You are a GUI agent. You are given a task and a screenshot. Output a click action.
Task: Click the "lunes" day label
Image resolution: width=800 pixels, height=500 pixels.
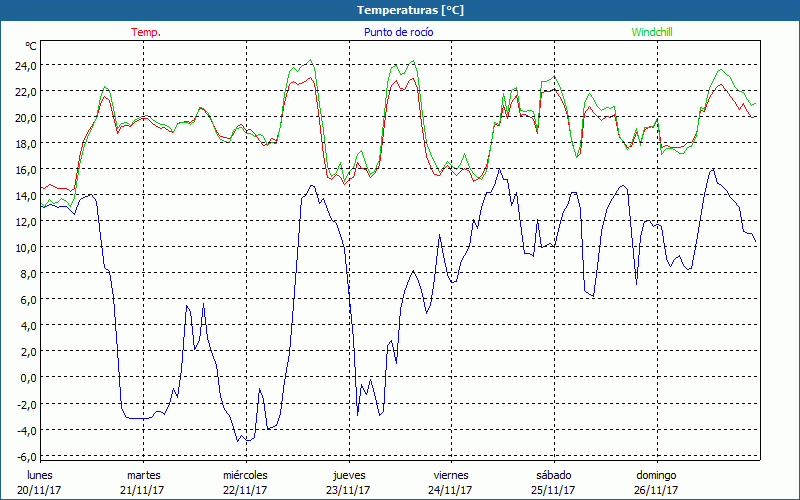40,475
